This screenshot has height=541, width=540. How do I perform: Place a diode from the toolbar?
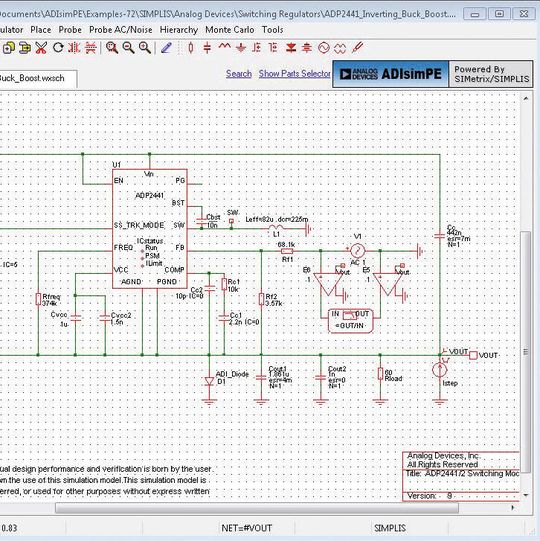point(291,48)
